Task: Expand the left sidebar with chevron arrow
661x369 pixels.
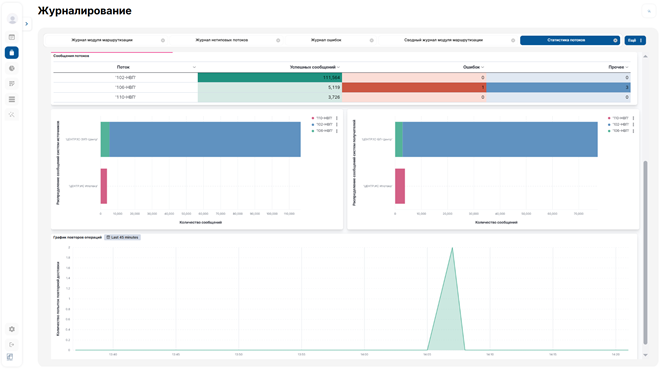Action: tap(27, 24)
